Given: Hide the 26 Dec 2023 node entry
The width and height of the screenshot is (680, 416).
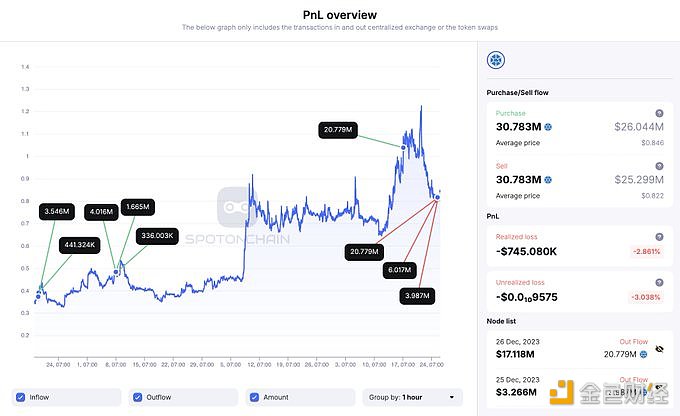Looking at the screenshot, I should click(x=659, y=349).
